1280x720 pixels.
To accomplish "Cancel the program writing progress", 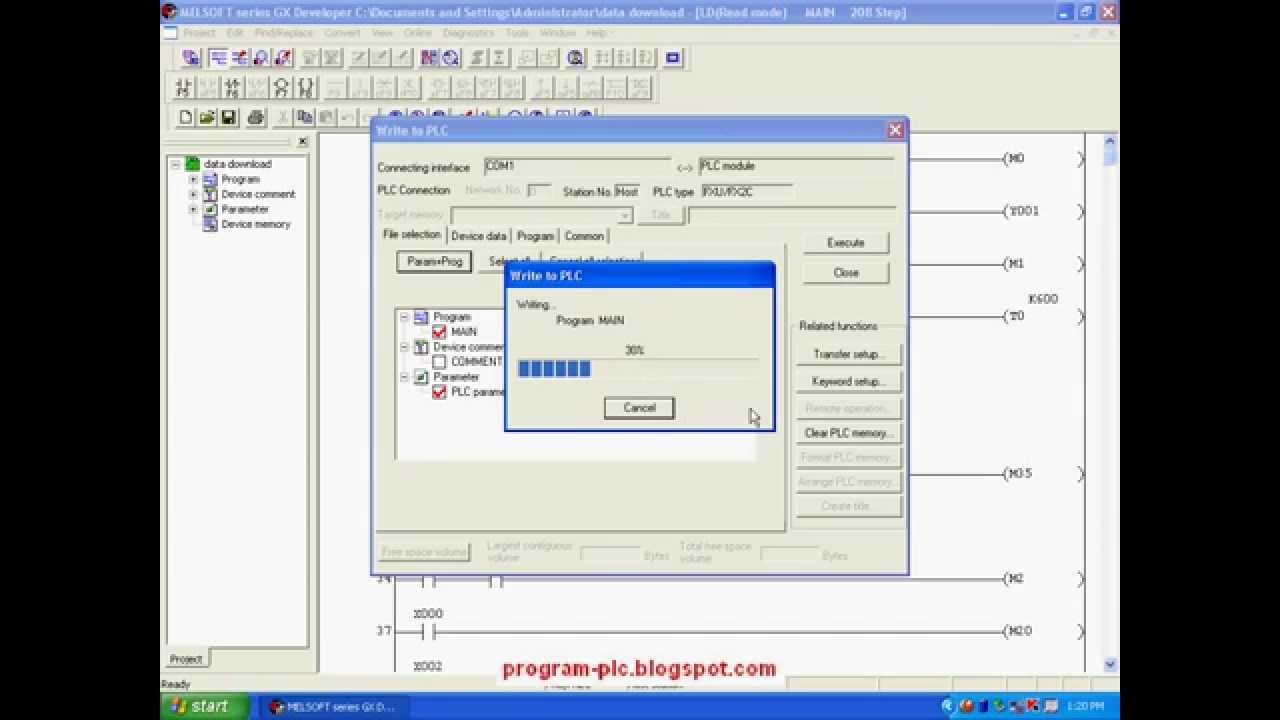I will pos(639,408).
